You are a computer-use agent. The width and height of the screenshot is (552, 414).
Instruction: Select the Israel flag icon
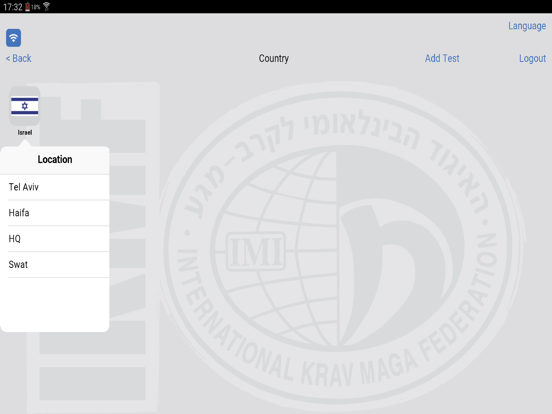click(x=25, y=106)
